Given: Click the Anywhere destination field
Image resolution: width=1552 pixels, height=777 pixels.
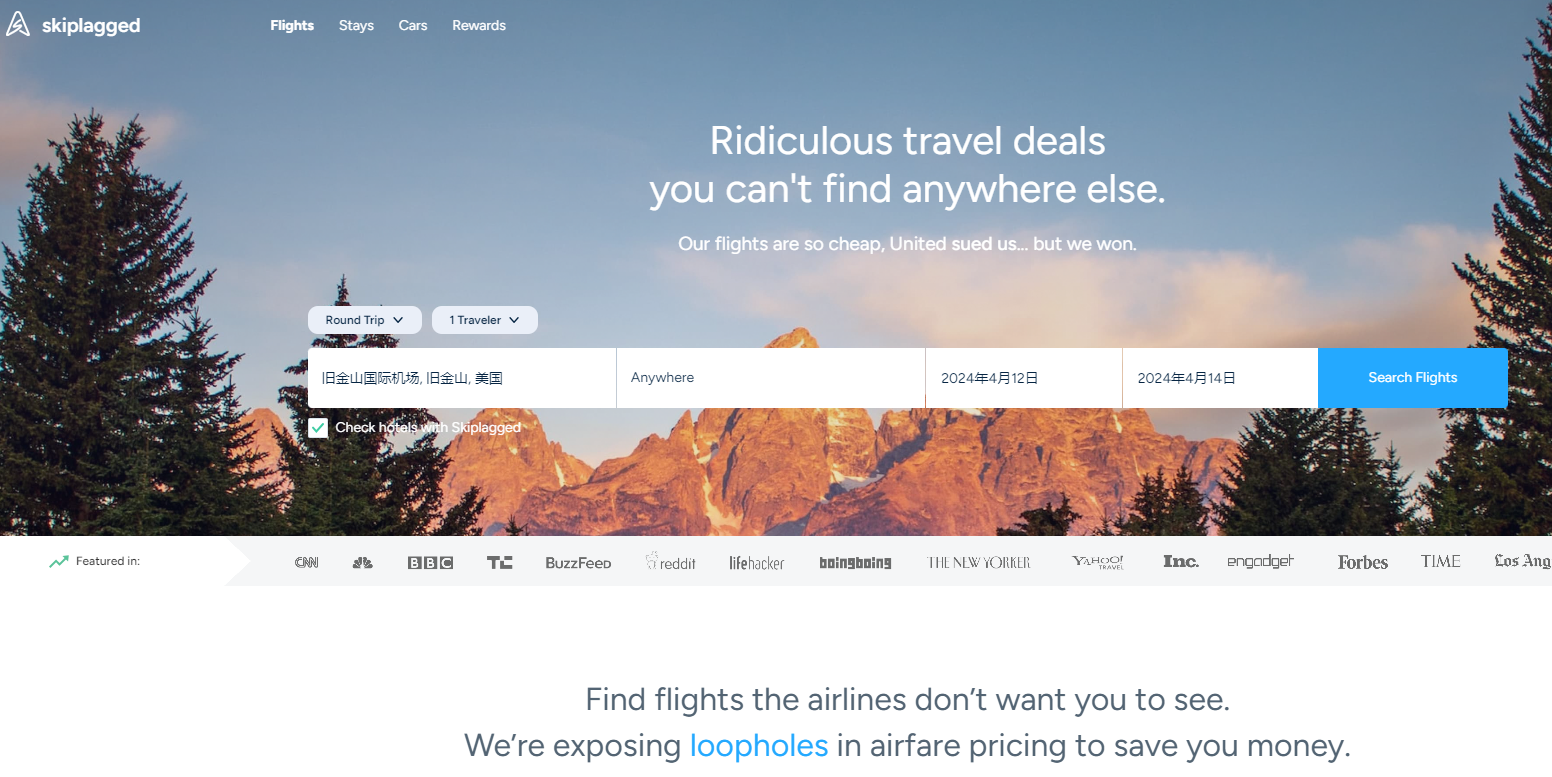Looking at the screenshot, I should click(771, 378).
